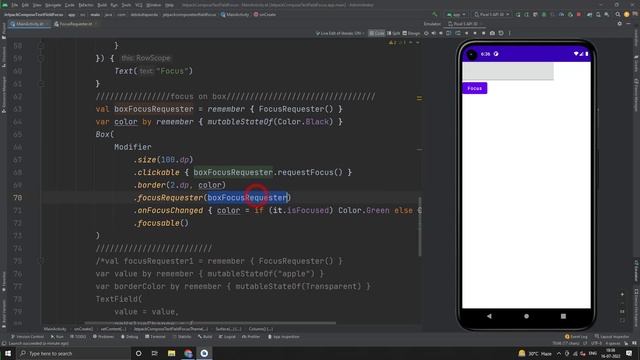
Task: Click Cortana circle icon in taskbar
Action: (x=138, y=353)
